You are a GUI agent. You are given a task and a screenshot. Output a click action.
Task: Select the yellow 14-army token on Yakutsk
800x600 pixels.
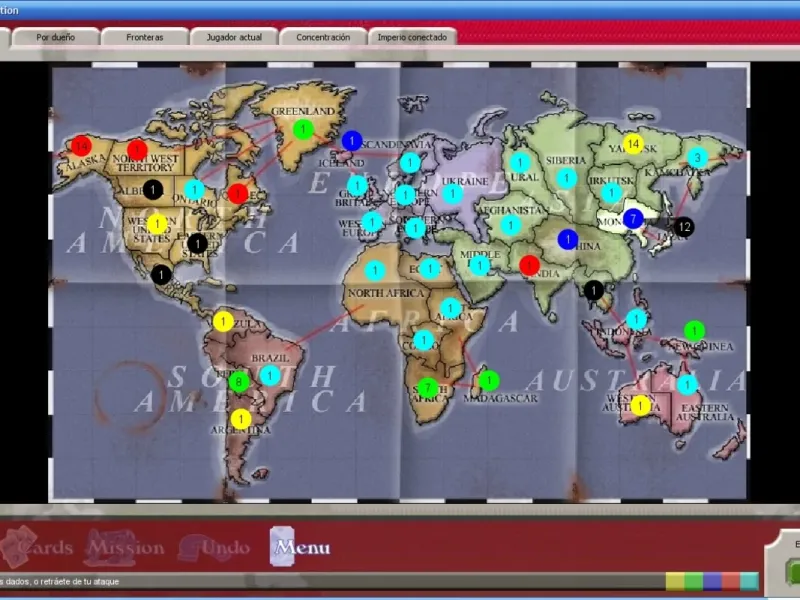click(633, 144)
